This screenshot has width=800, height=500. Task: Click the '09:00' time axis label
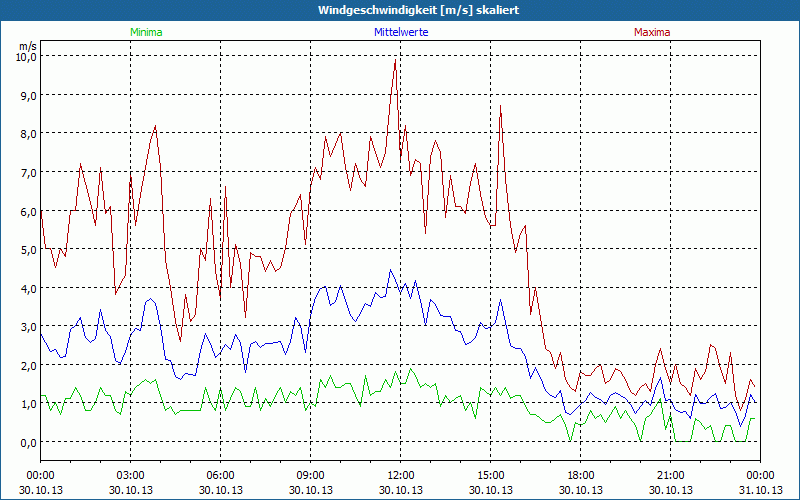point(310,476)
